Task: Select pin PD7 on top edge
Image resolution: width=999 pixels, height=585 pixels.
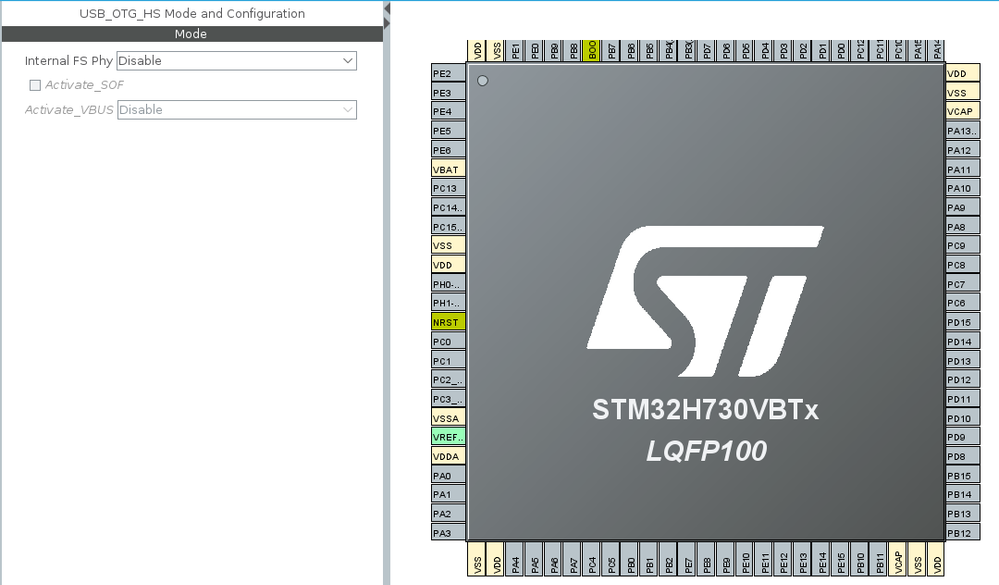Action: [707, 50]
